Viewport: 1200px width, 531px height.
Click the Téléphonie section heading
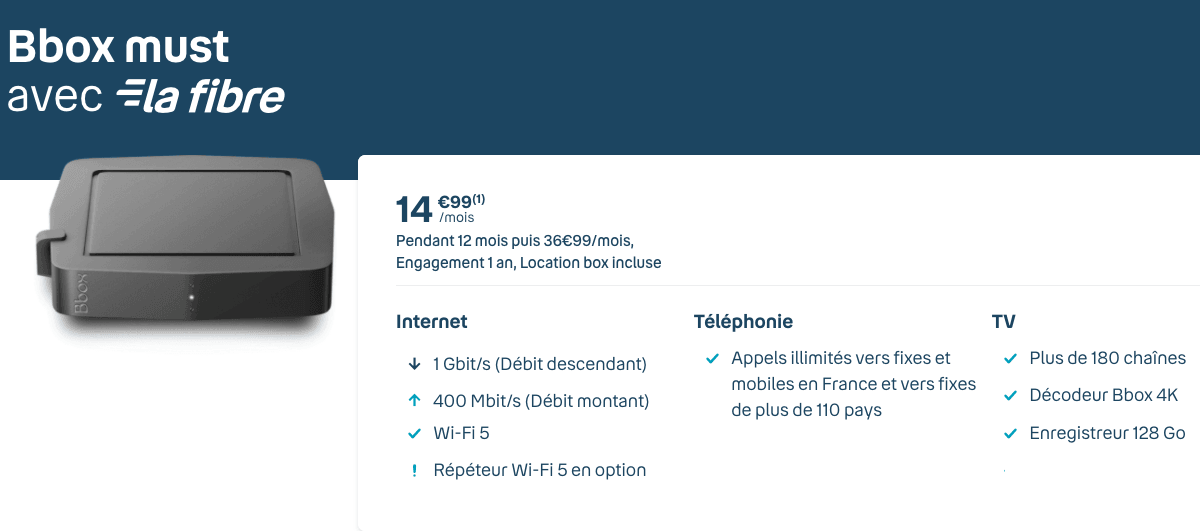point(743,322)
